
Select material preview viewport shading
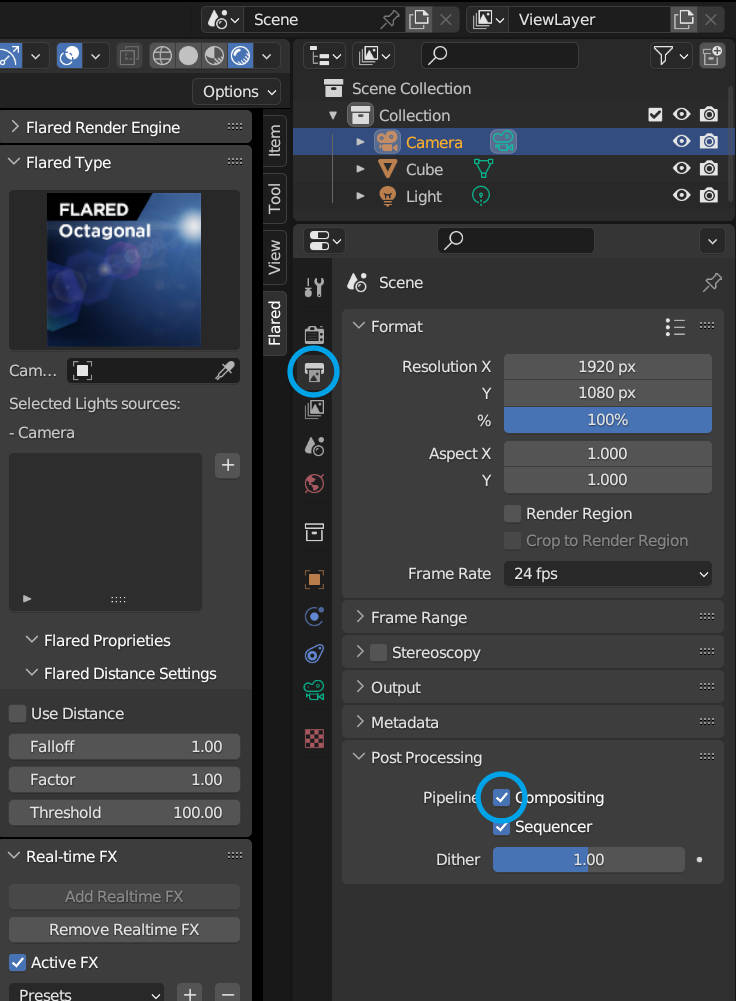(x=214, y=56)
